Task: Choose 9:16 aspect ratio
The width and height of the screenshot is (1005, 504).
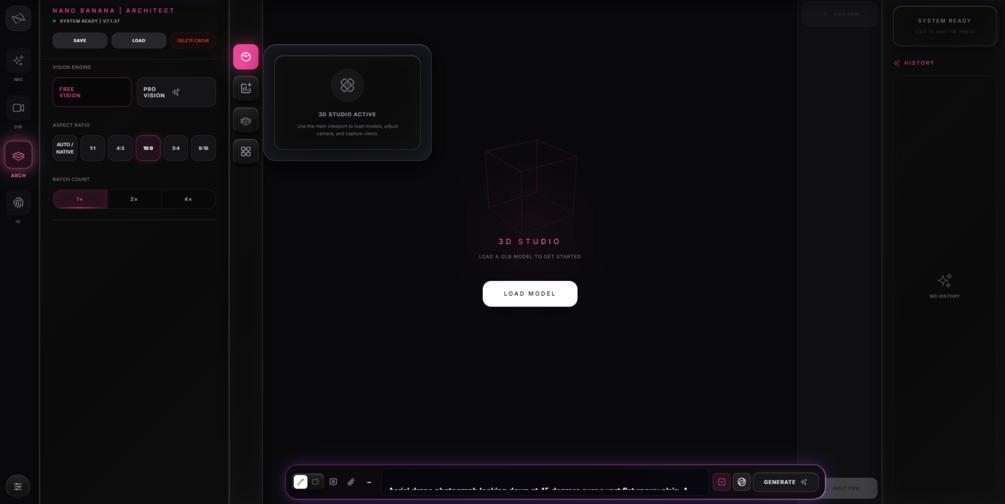Action: pos(203,148)
